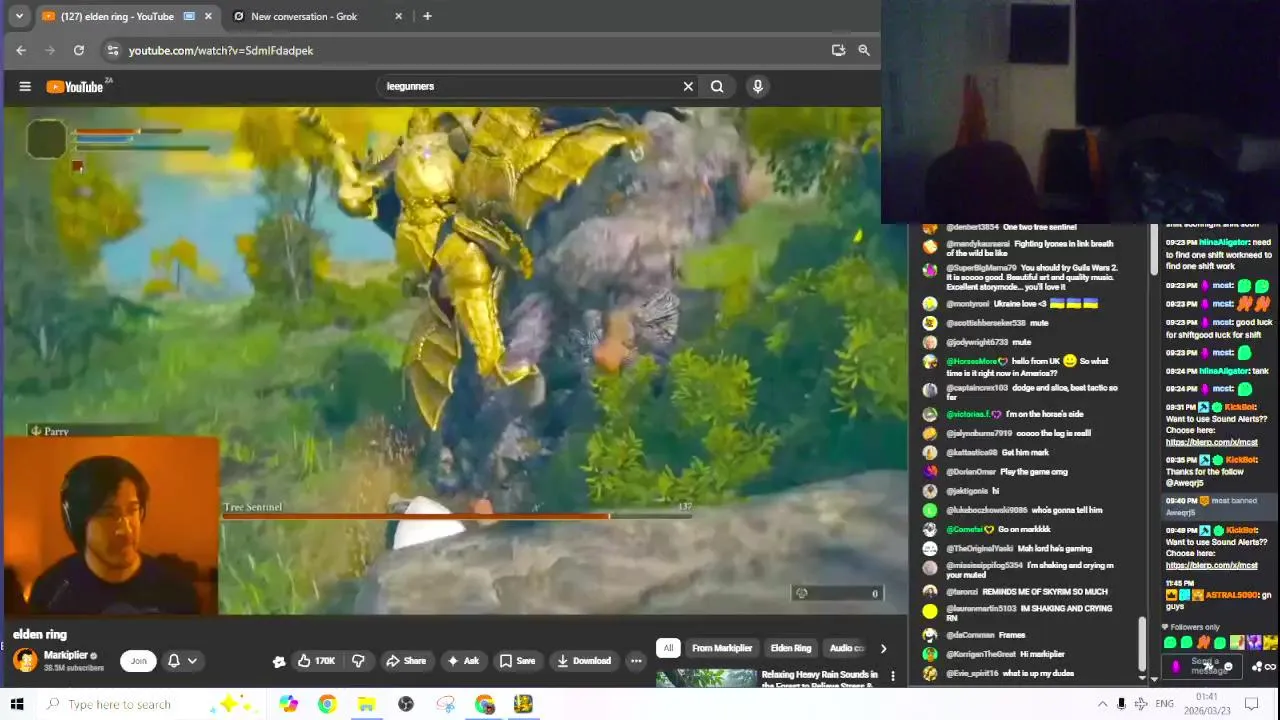Screen dimensions: 1280x720
Task: Open Google Chrome from the taskbar
Action: (x=327, y=704)
